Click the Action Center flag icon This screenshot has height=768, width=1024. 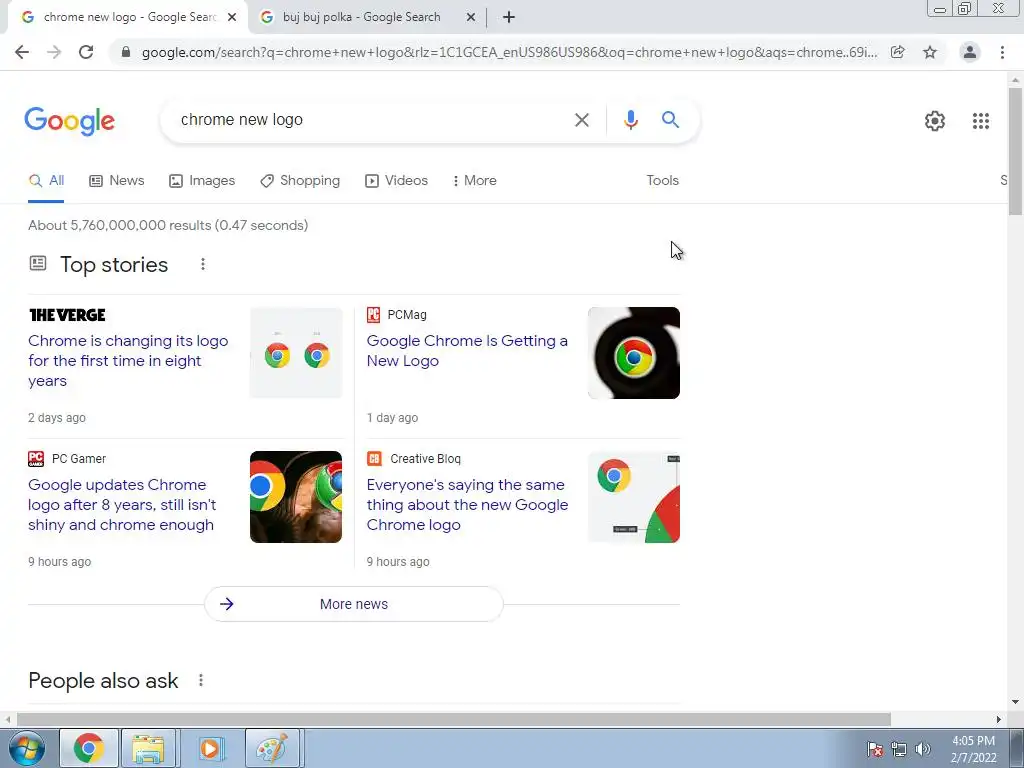(x=874, y=749)
